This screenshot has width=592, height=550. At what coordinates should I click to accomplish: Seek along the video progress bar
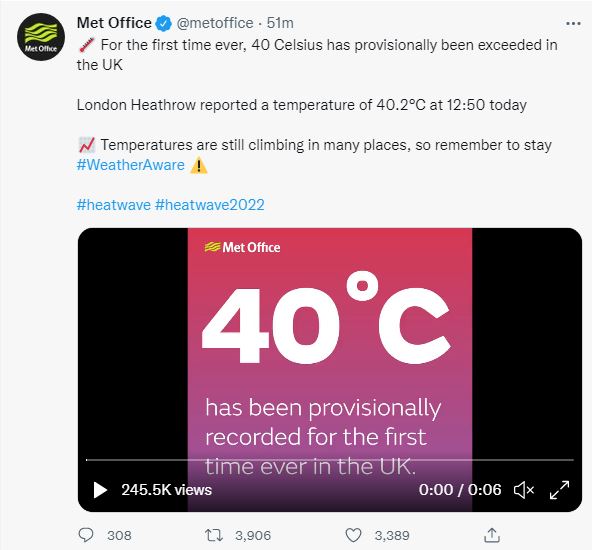[330, 460]
